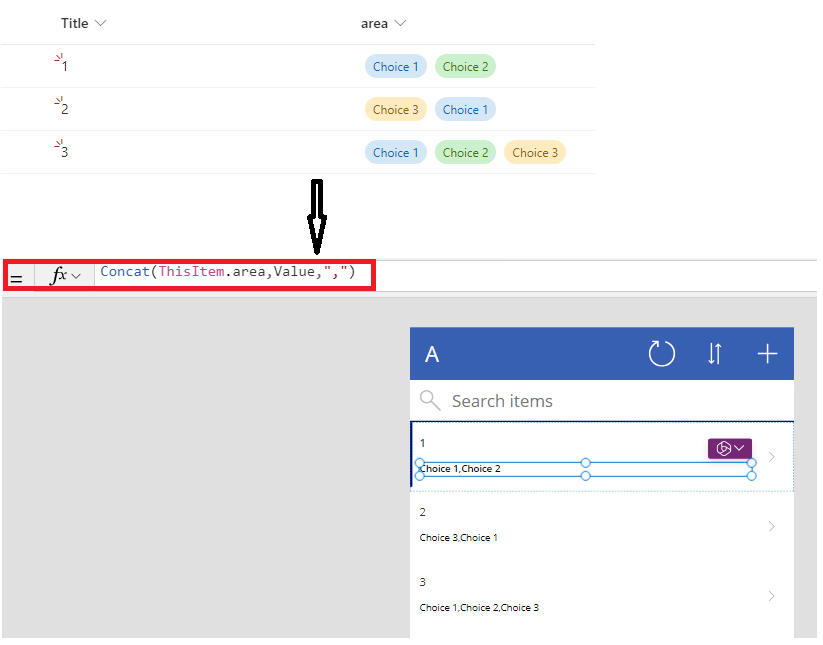823x645 pixels.
Task: Click the plus icon to add a new item
Action: [767, 354]
